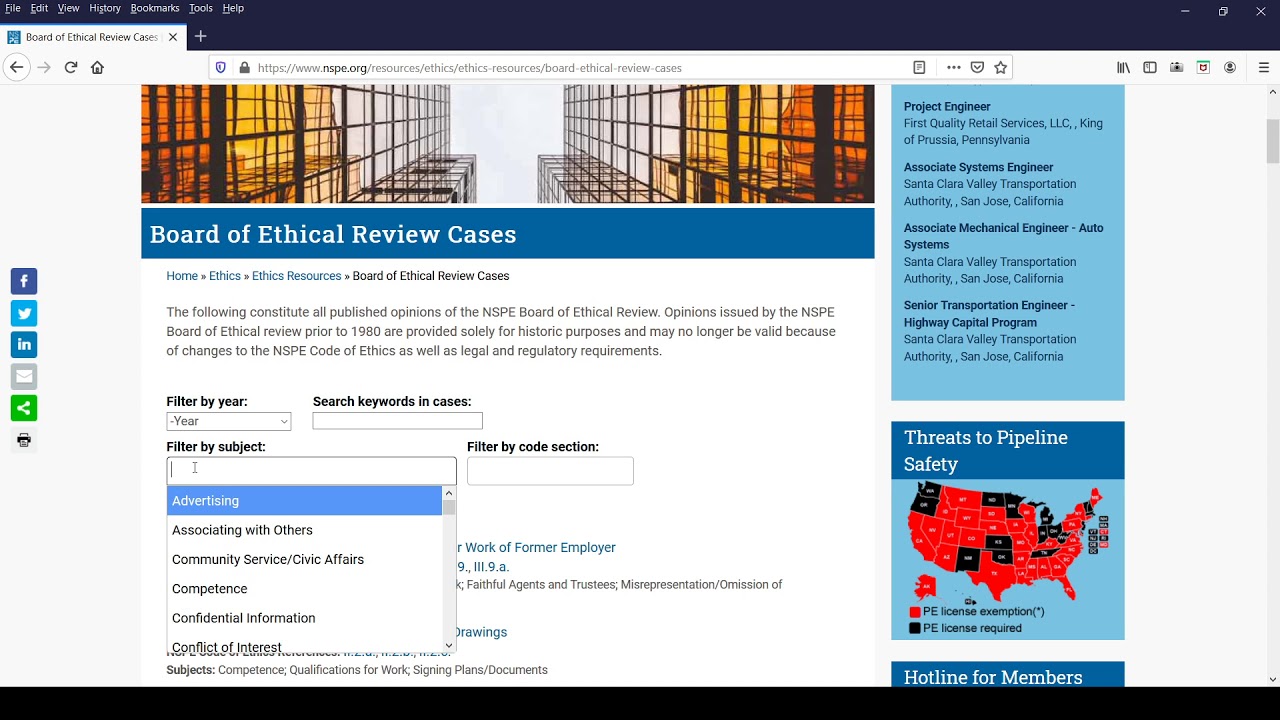Open the Filter by year dropdown
The width and height of the screenshot is (1280, 720).
pyautogui.click(x=229, y=421)
